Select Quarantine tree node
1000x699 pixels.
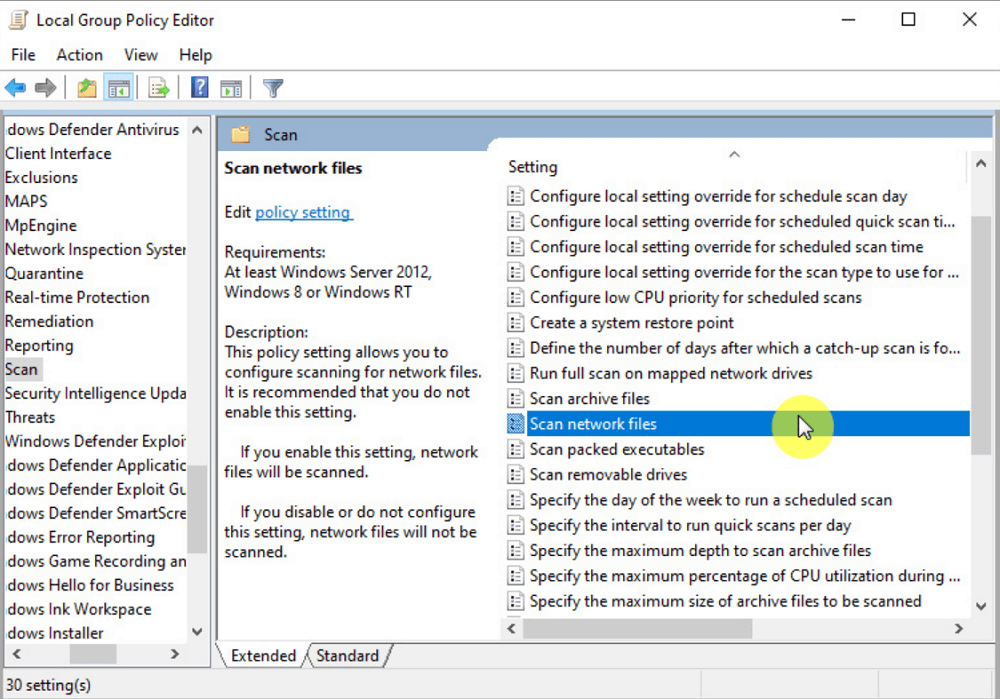coord(44,274)
